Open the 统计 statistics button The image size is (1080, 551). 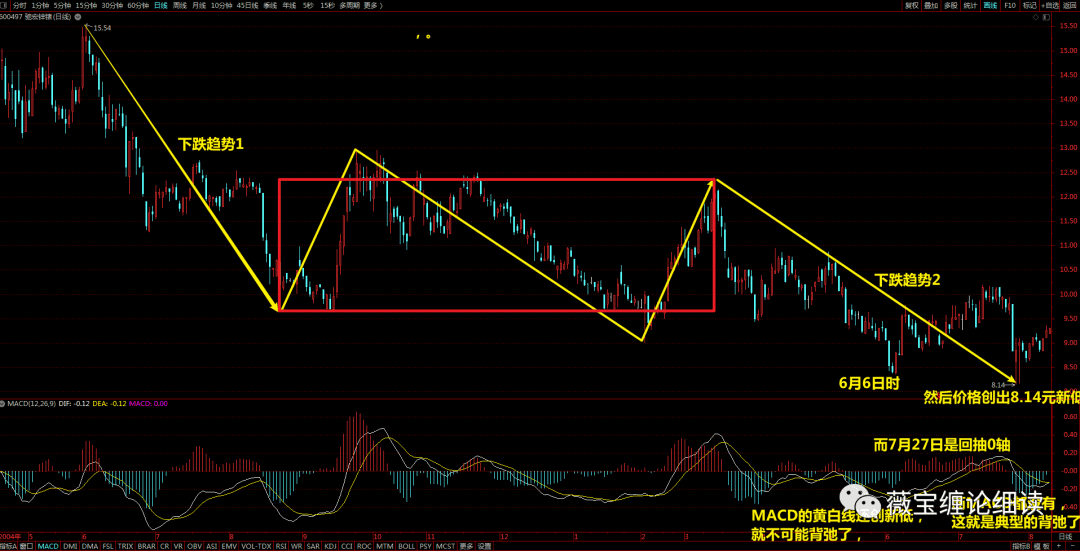point(970,6)
